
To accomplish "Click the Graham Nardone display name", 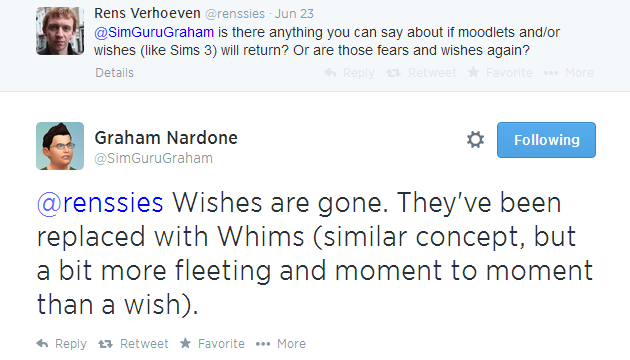I will (x=166, y=138).
